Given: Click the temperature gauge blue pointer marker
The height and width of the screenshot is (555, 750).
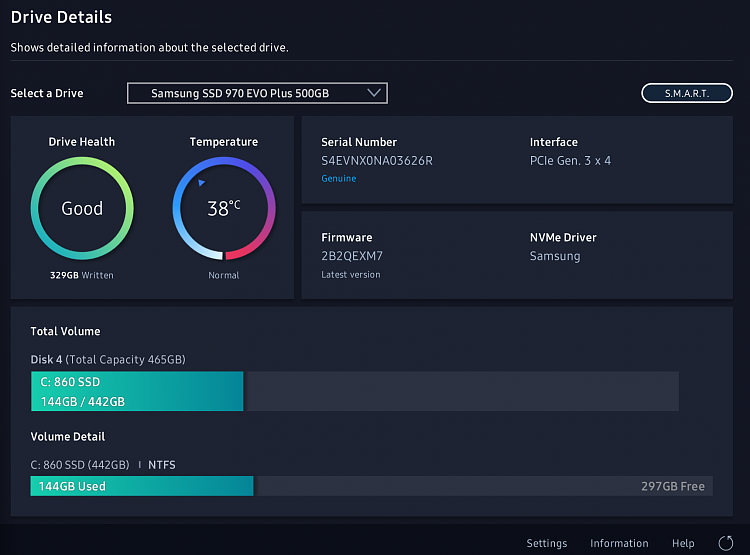Looking at the screenshot, I should pyautogui.click(x=201, y=182).
